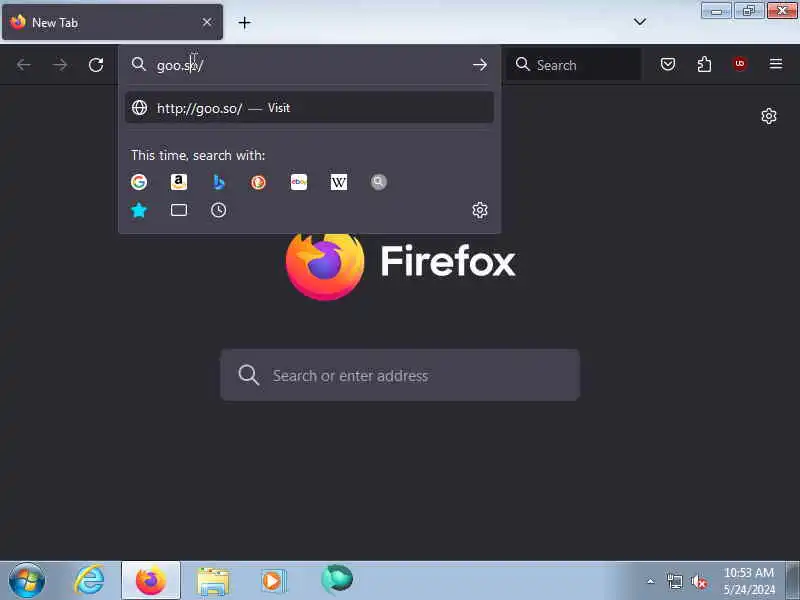Search with Wikipedia this time
The width and height of the screenshot is (800, 600).
(x=339, y=182)
